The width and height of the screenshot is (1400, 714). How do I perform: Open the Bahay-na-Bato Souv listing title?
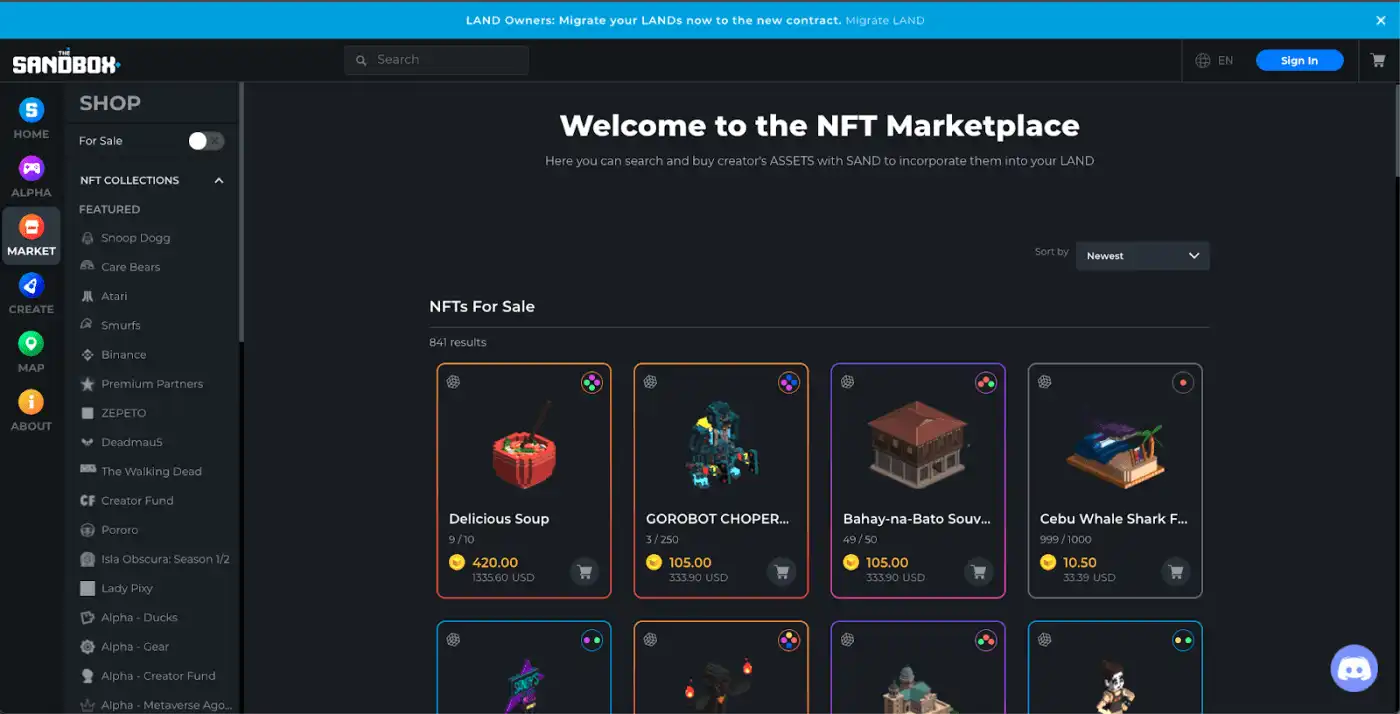917,519
